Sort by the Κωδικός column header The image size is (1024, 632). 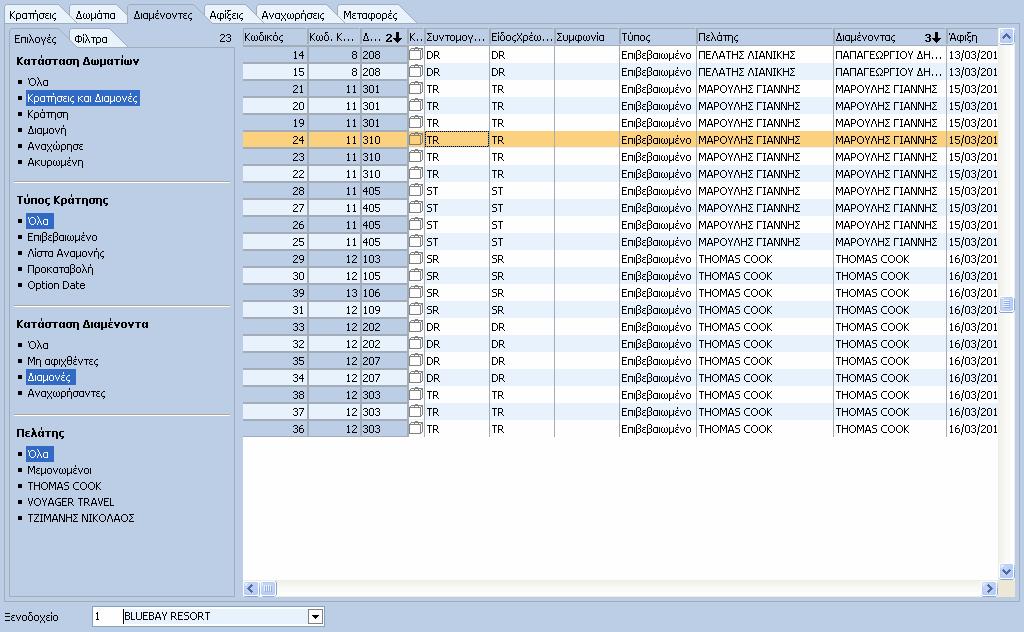pyautogui.click(x=275, y=37)
